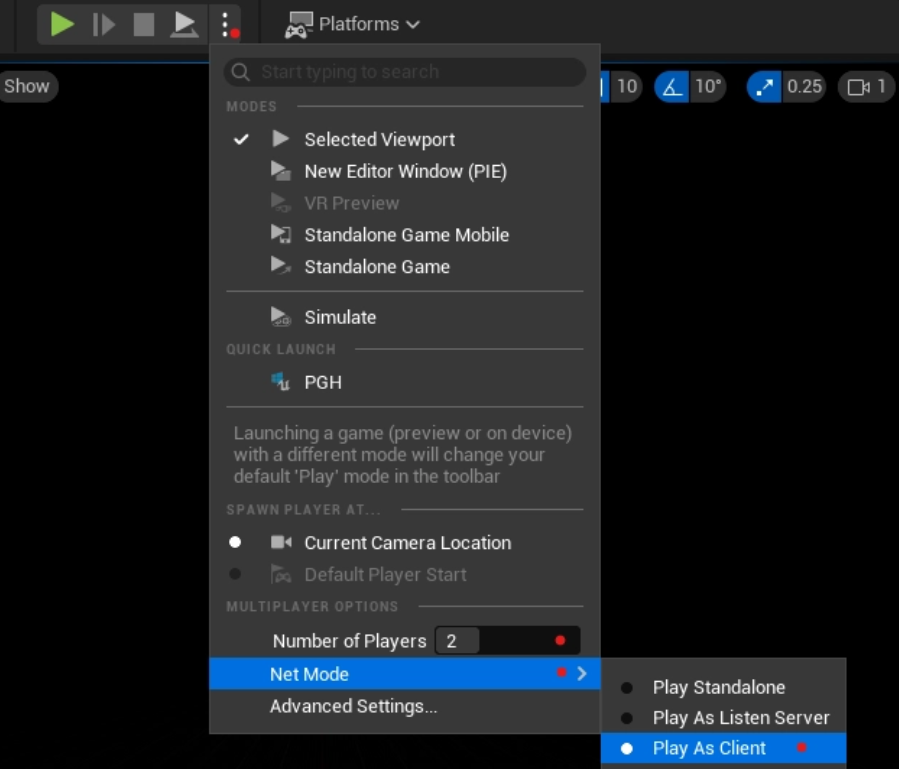Click the Skip frame button
Viewport: 899px width, 769px height.
pos(103,25)
